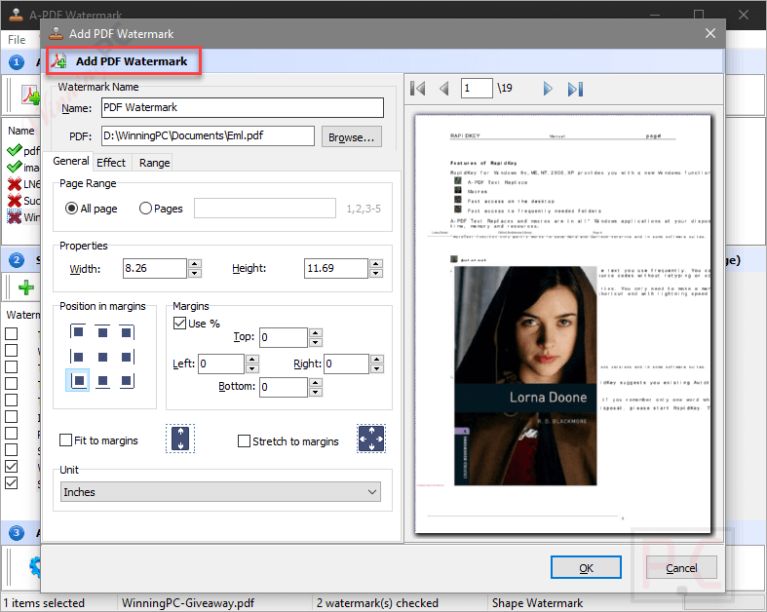This screenshot has width=767, height=612.
Task: Increase Height value with up arrow
Action: point(376,263)
